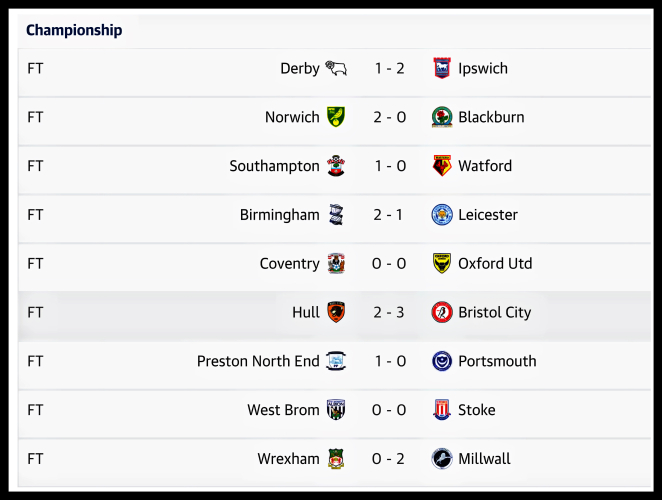Screen dimensions: 662x500
Task: Select the Bristol City team name
Action: click(494, 313)
